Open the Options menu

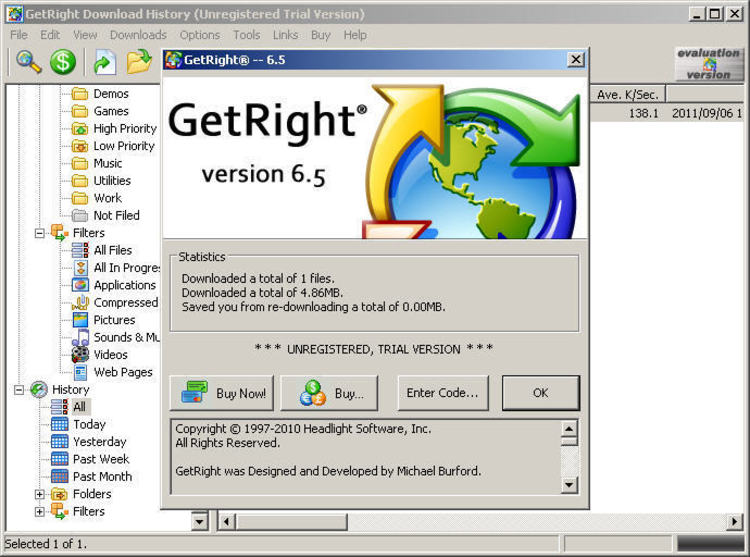[199, 35]
